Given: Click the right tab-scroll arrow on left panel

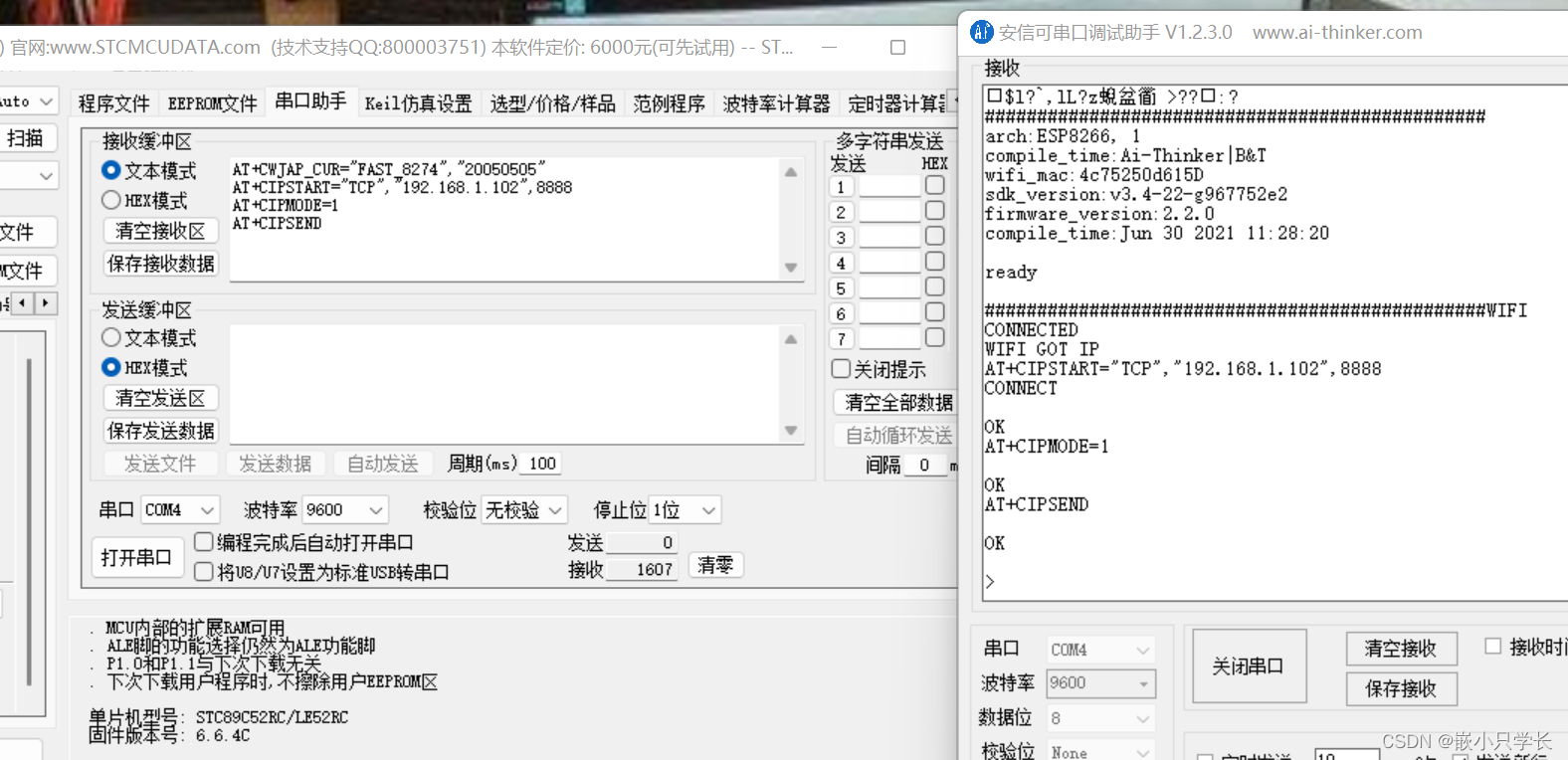Looking at the screenshot, I should point(45,302).
